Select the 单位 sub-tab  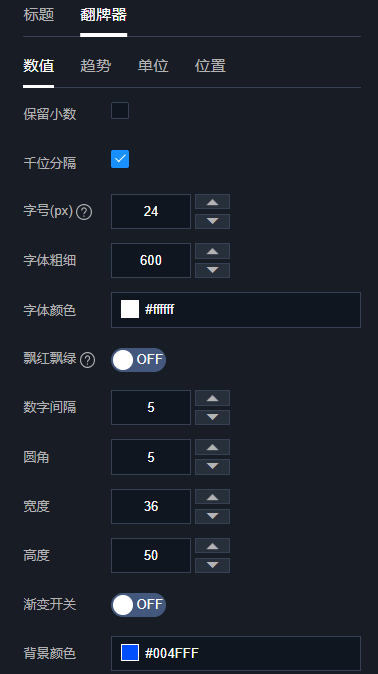(x=153, y=66)
